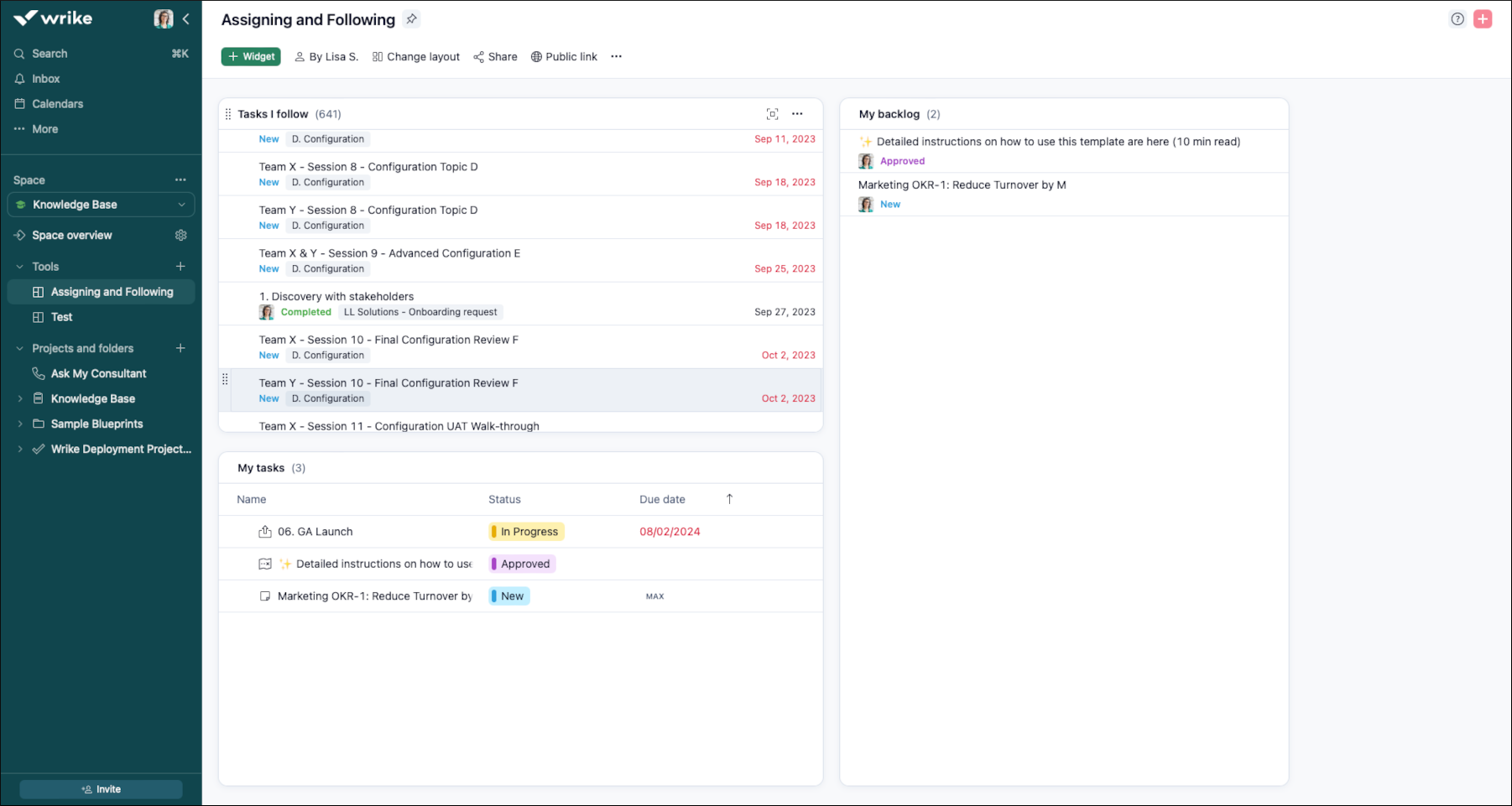Click the green Widget button
Image resolution: width=1512 pixels, height=806 pixels.
[251, 56]
